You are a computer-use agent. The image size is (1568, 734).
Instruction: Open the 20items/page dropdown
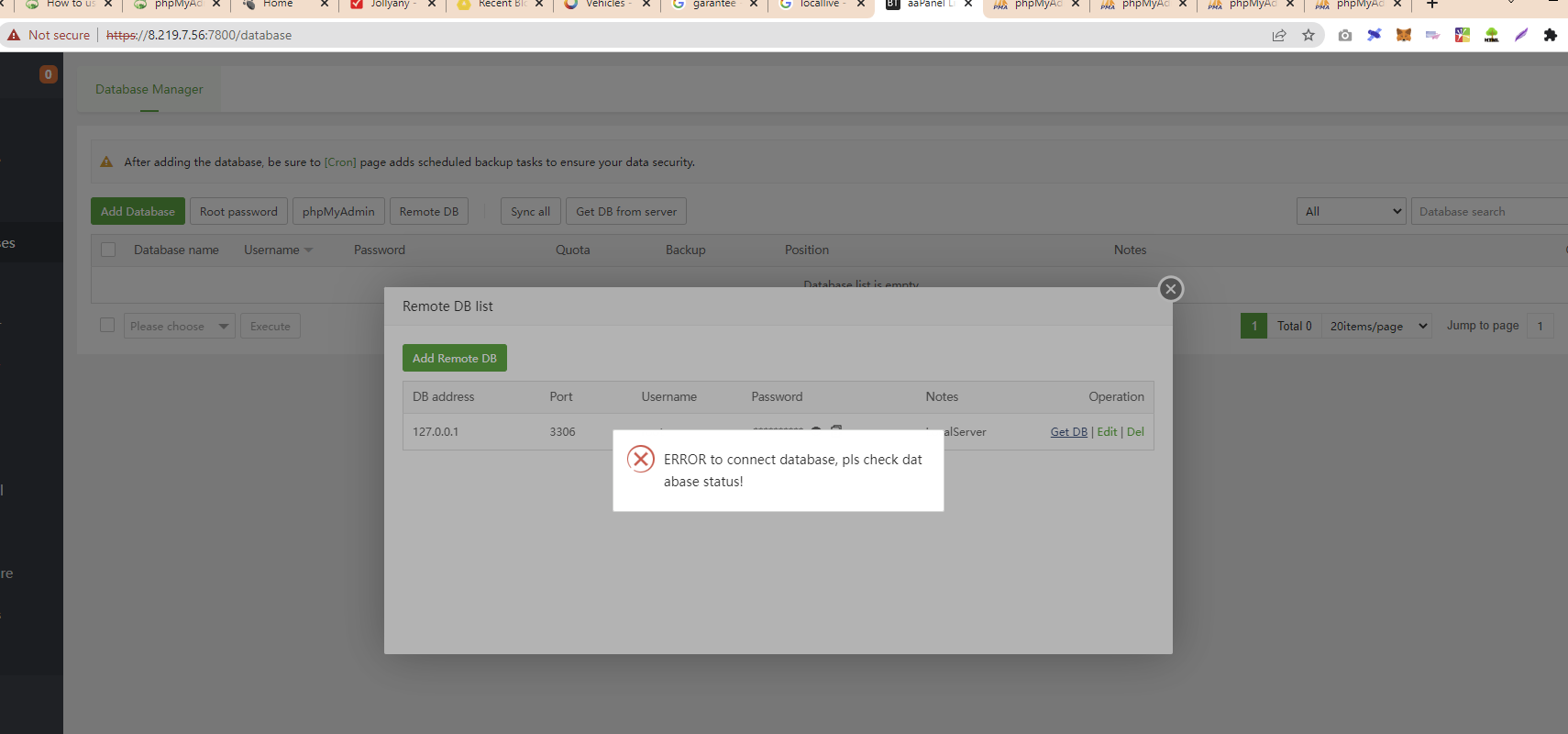pyautogui.click(x=1376, y=326)
